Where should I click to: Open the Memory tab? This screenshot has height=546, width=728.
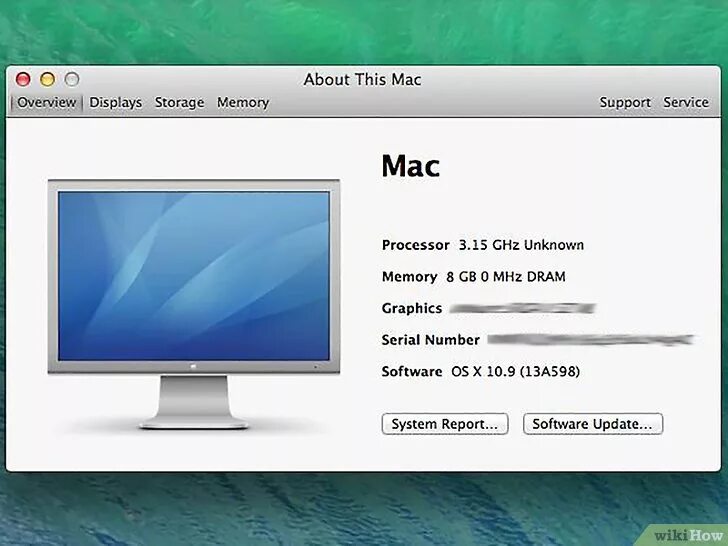(243, 103)
